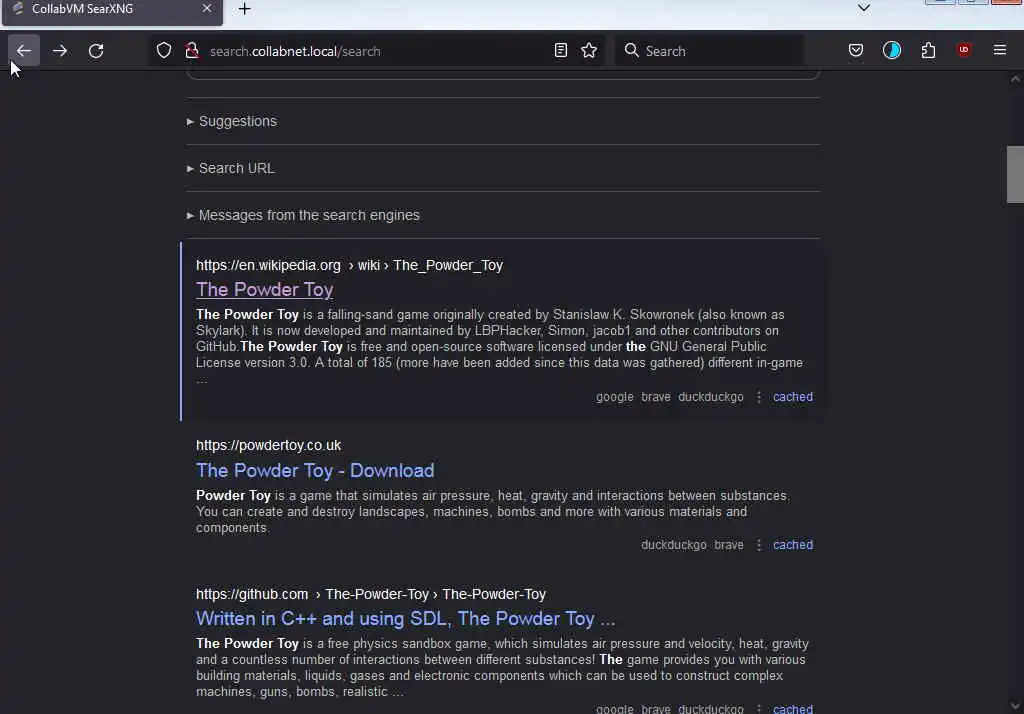Go forward with the forward arrow
This screenshot has width=1024, height=714.
pyautogui.click(x=60, y=50)
